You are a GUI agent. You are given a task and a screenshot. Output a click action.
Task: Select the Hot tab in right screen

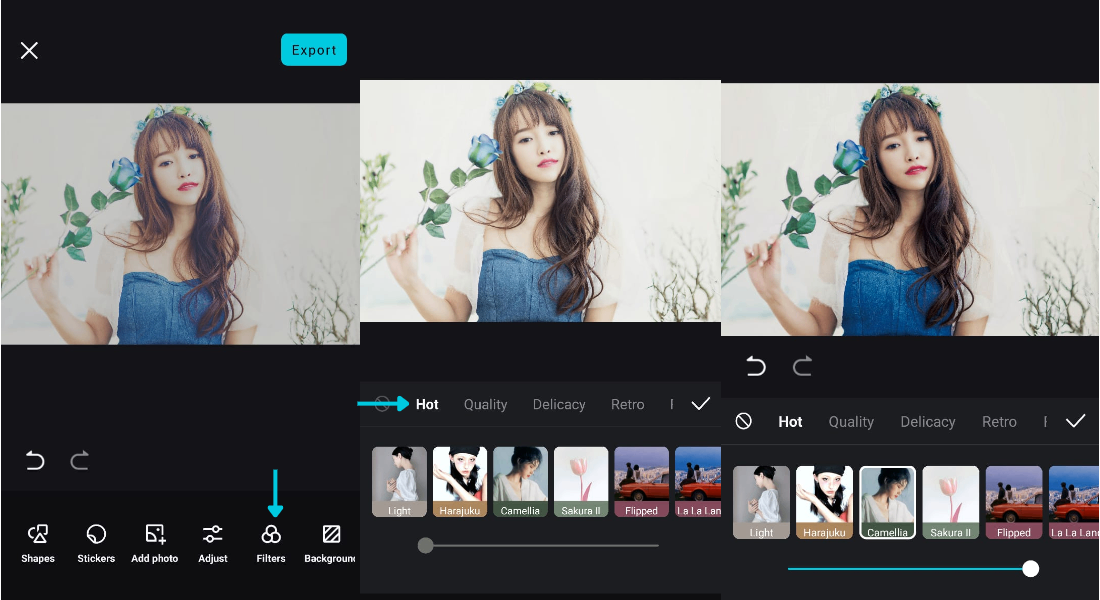(x=790, y=422)
